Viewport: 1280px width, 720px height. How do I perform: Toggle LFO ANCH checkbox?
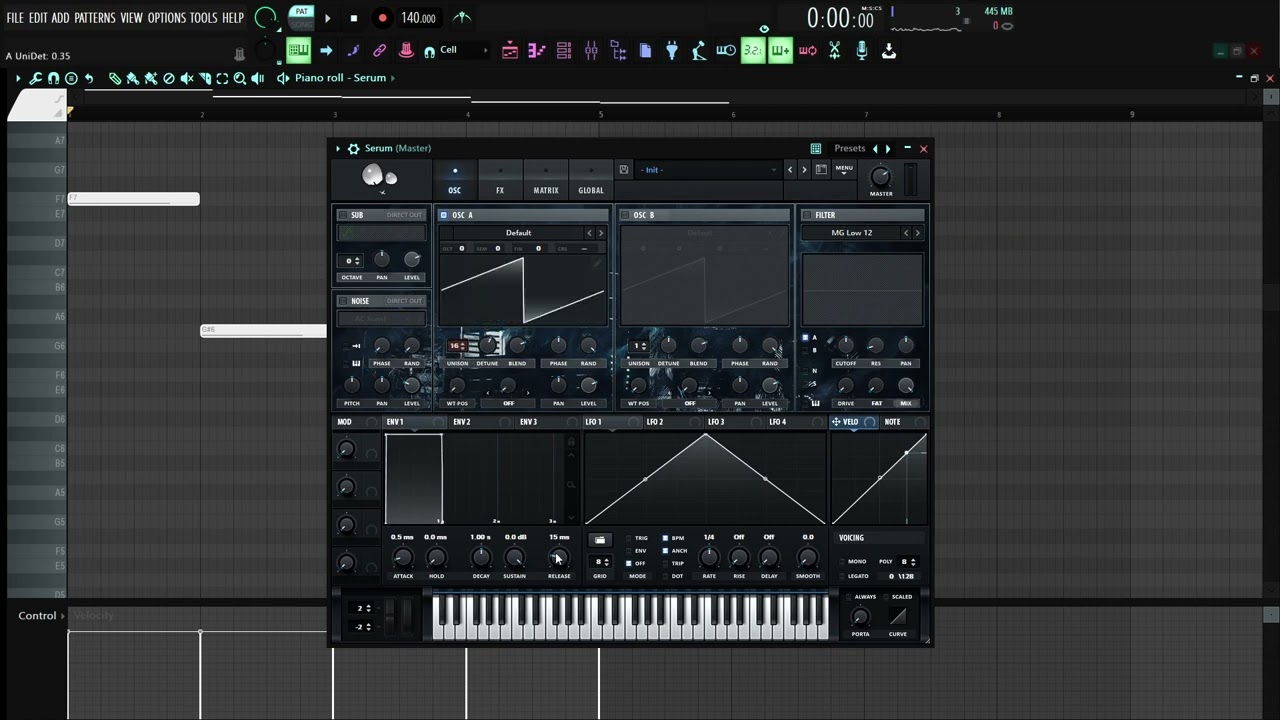tap(665, 551)
